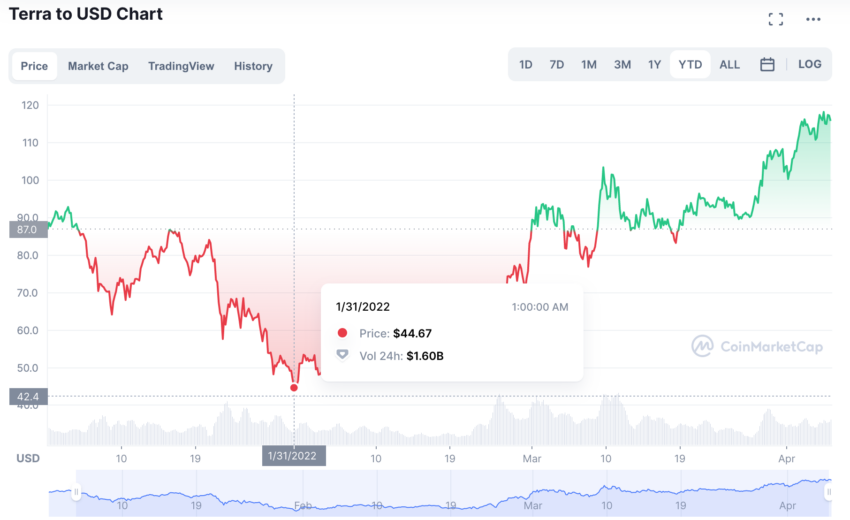Screen dimensions: 850x520
Task: Click the red price point marker
Action: (x=294, y=388)
